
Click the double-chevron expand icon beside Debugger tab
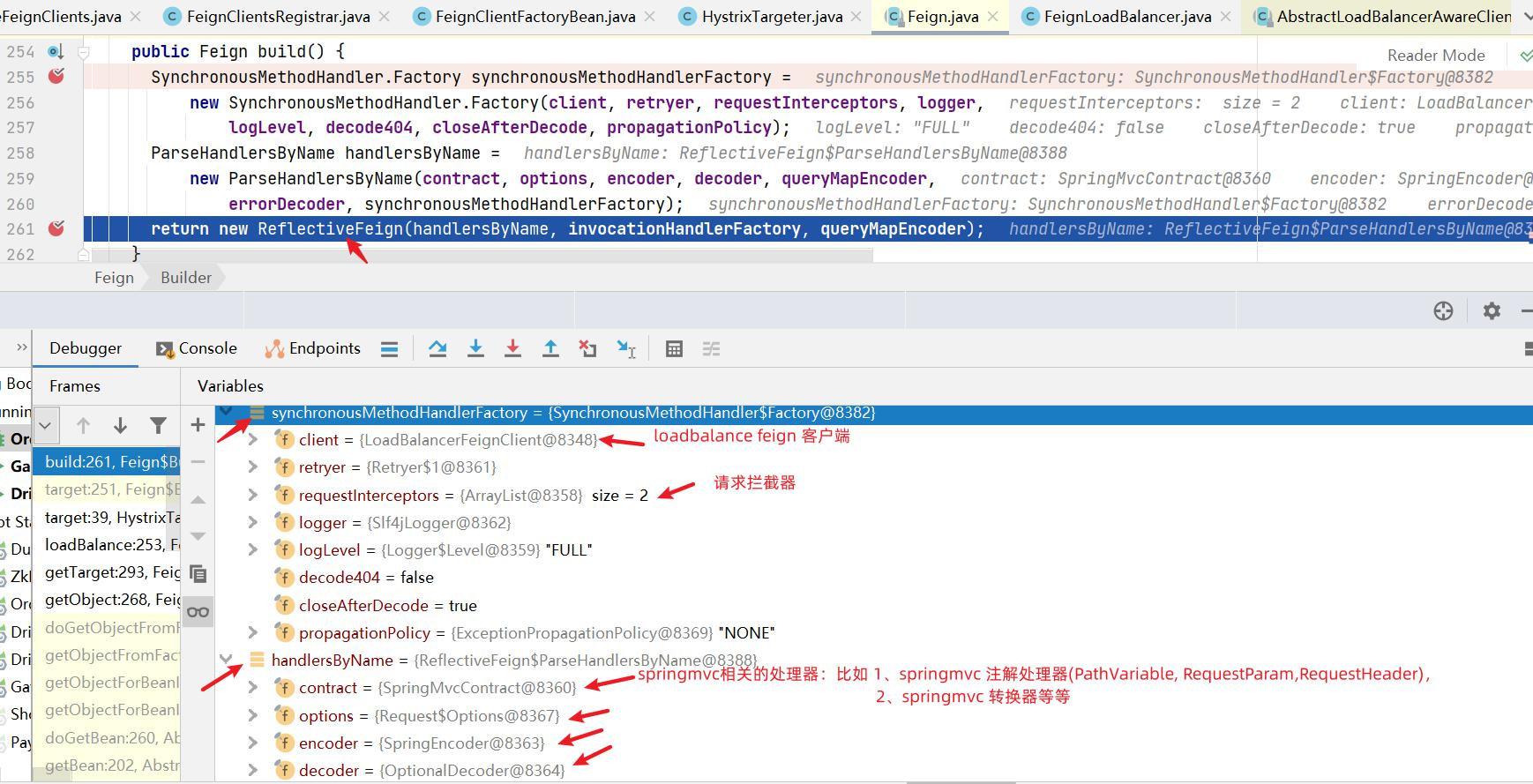tap(21, 347)
